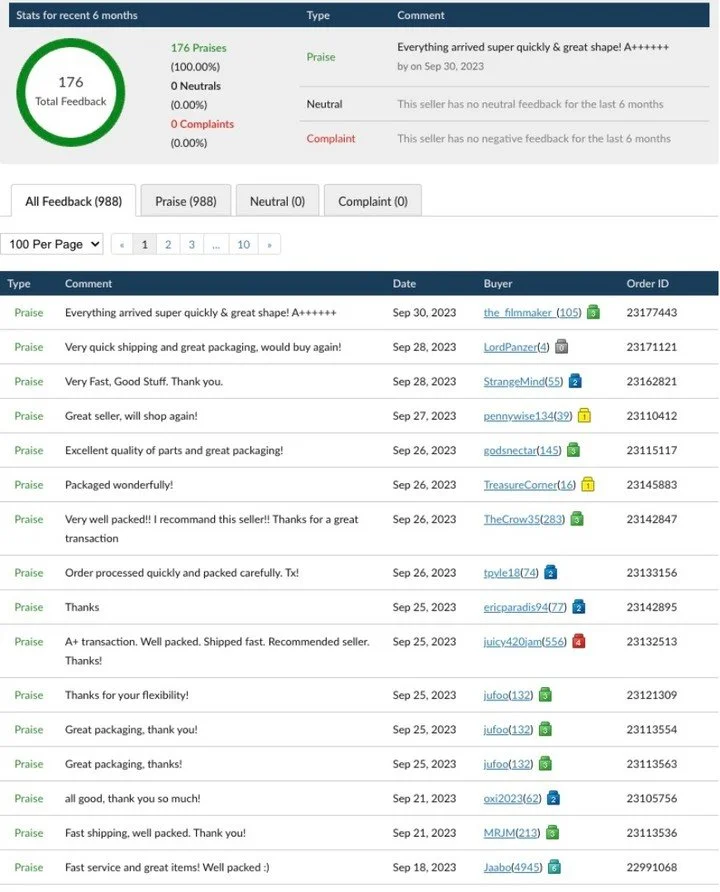Viewport: 720px width, 892px height.
Task: Switch to the All Feedback (988) tab
Action: [x=73, y=201]
